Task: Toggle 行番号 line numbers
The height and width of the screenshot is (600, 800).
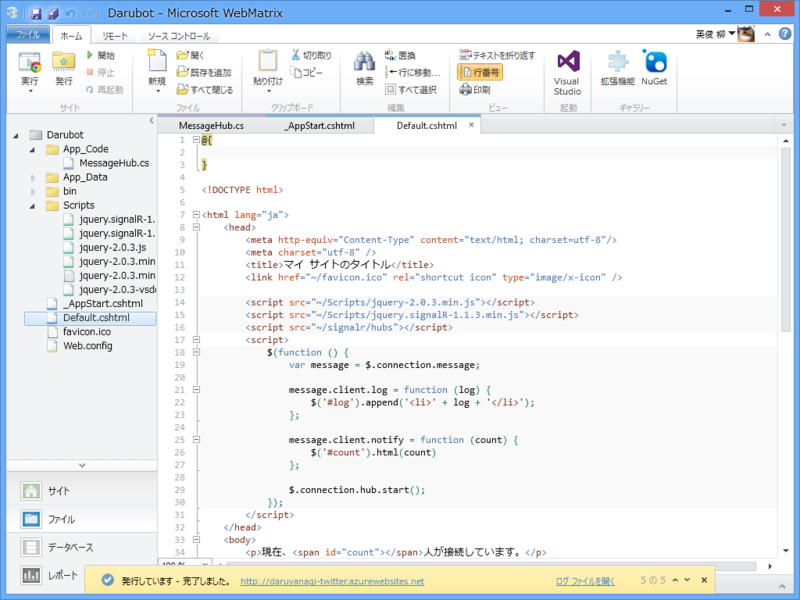Action: click(480, 72)
